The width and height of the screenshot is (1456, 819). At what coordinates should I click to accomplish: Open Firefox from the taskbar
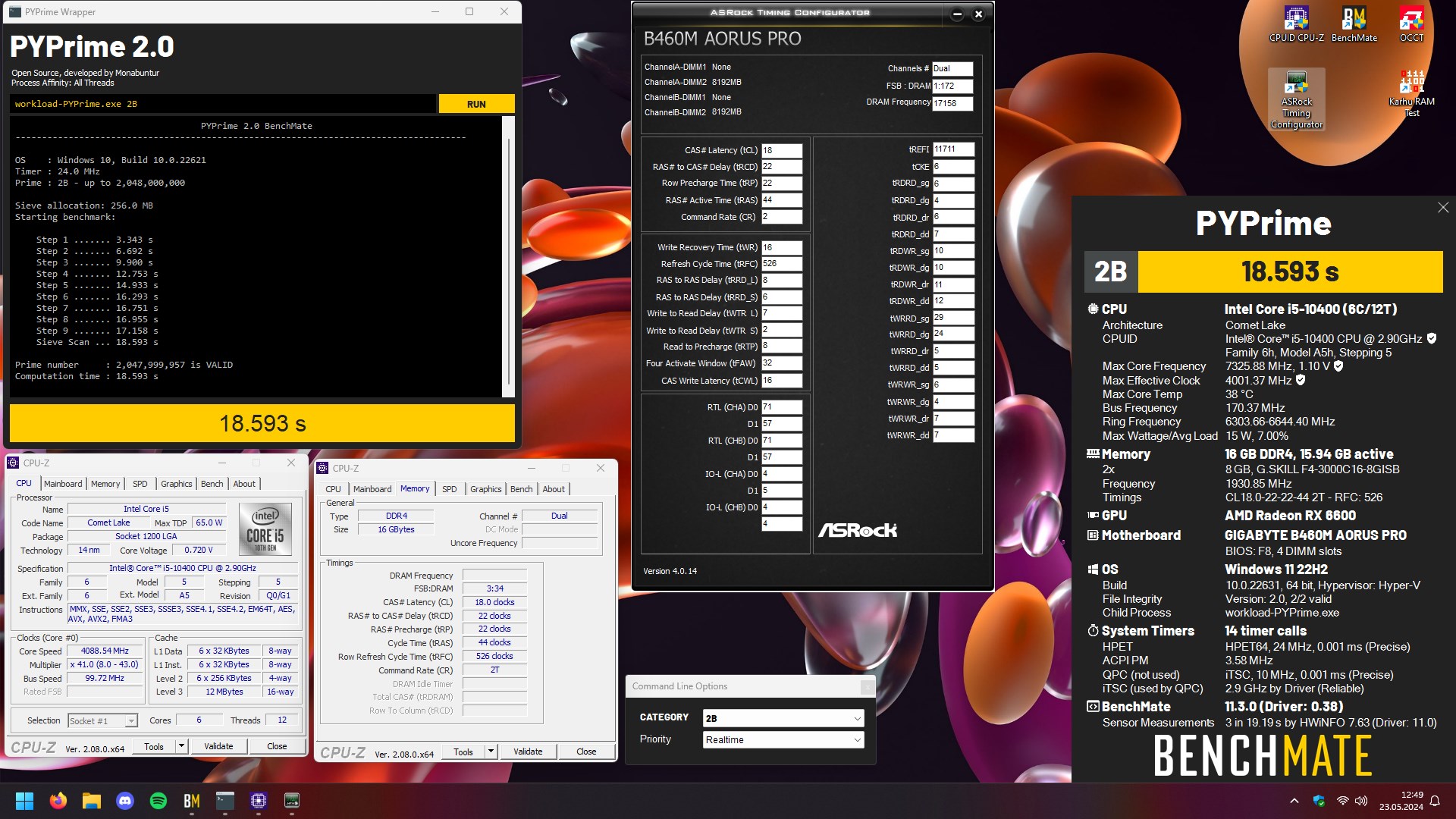click(58, 801)
